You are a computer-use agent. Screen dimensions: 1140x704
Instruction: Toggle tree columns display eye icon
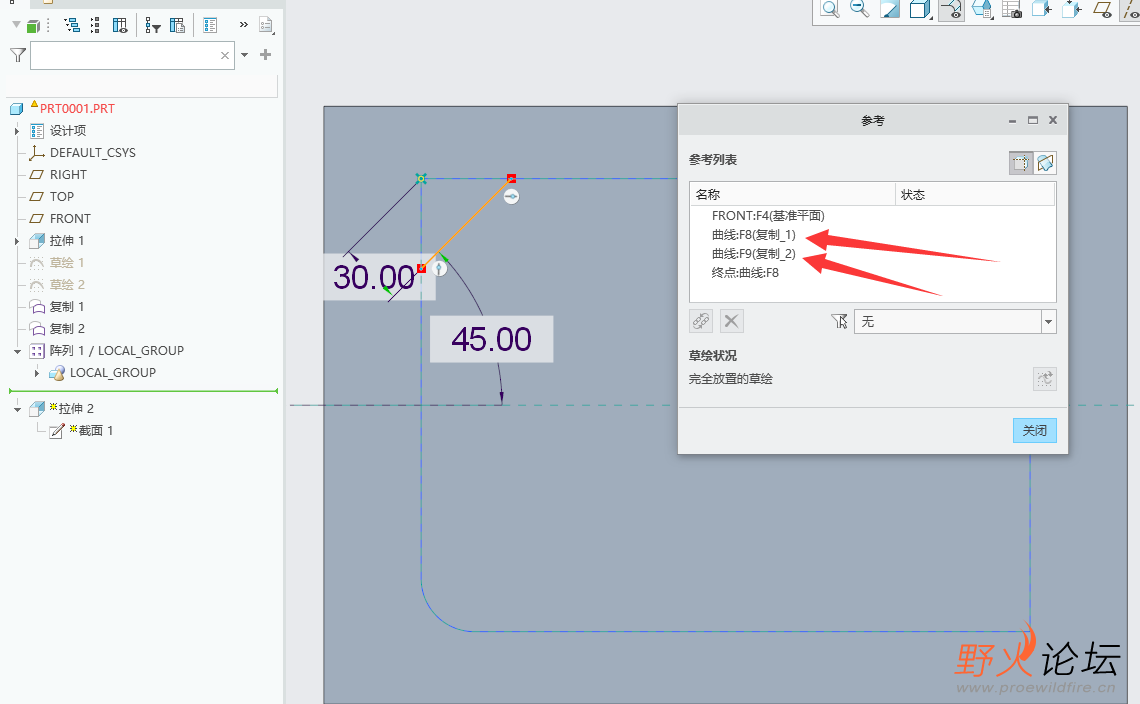120,25
